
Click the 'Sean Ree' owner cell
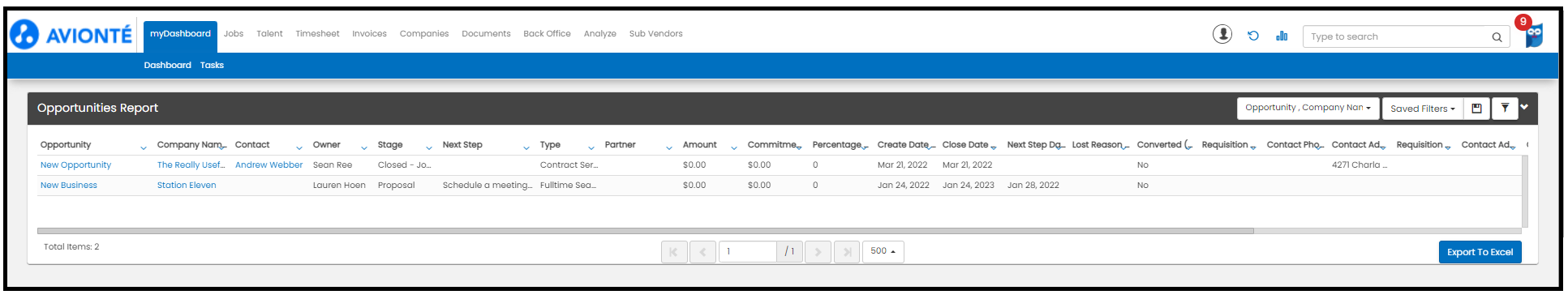[333, 165]
